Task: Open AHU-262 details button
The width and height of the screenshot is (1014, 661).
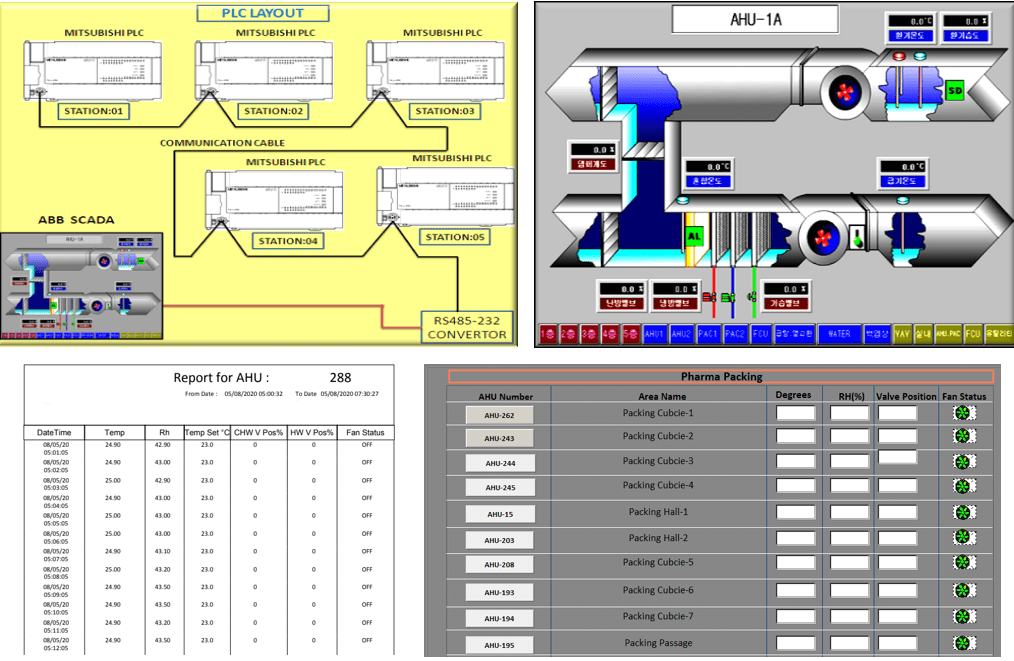Action: tap(499, 415)
